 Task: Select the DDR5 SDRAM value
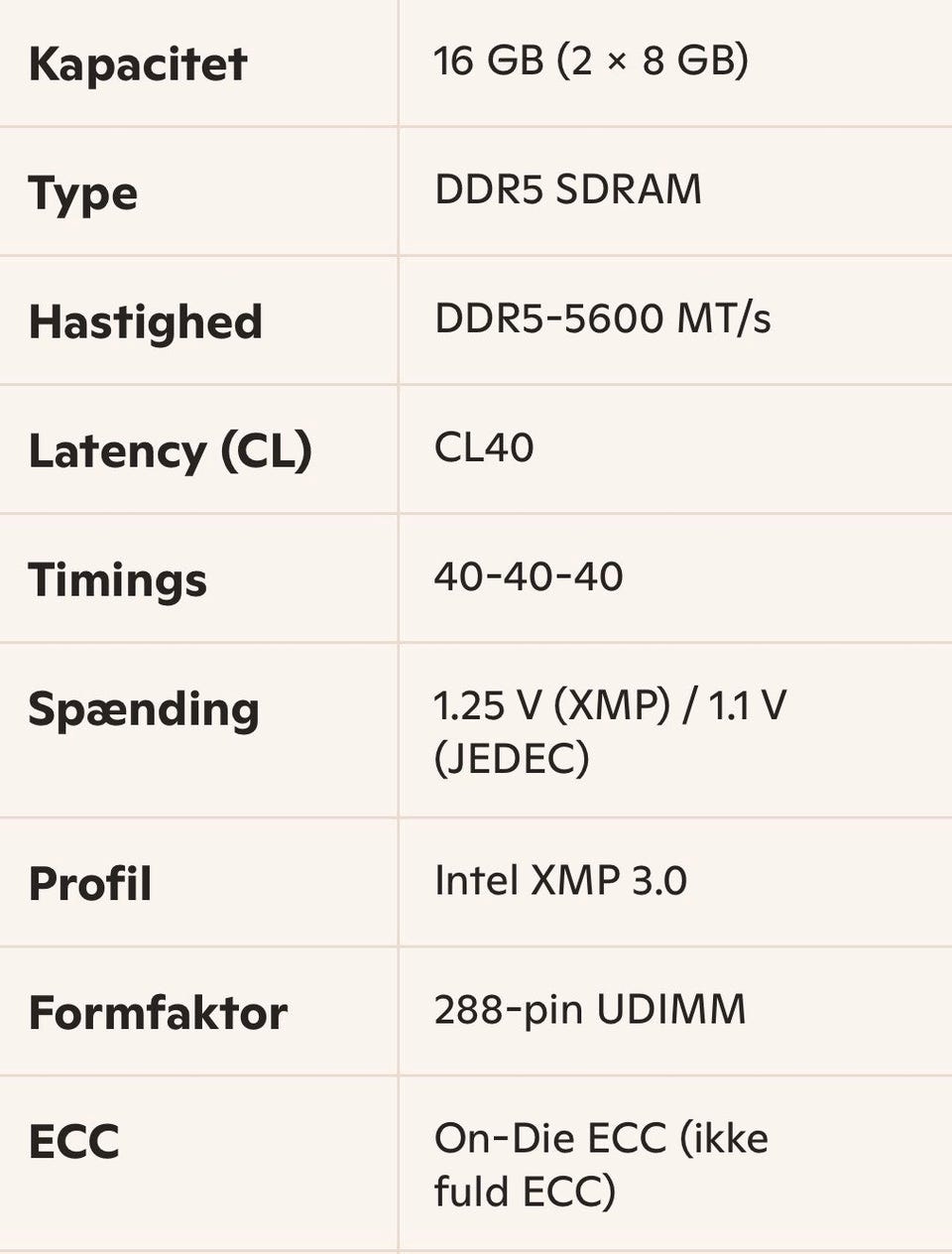click(x=567, y=189)
